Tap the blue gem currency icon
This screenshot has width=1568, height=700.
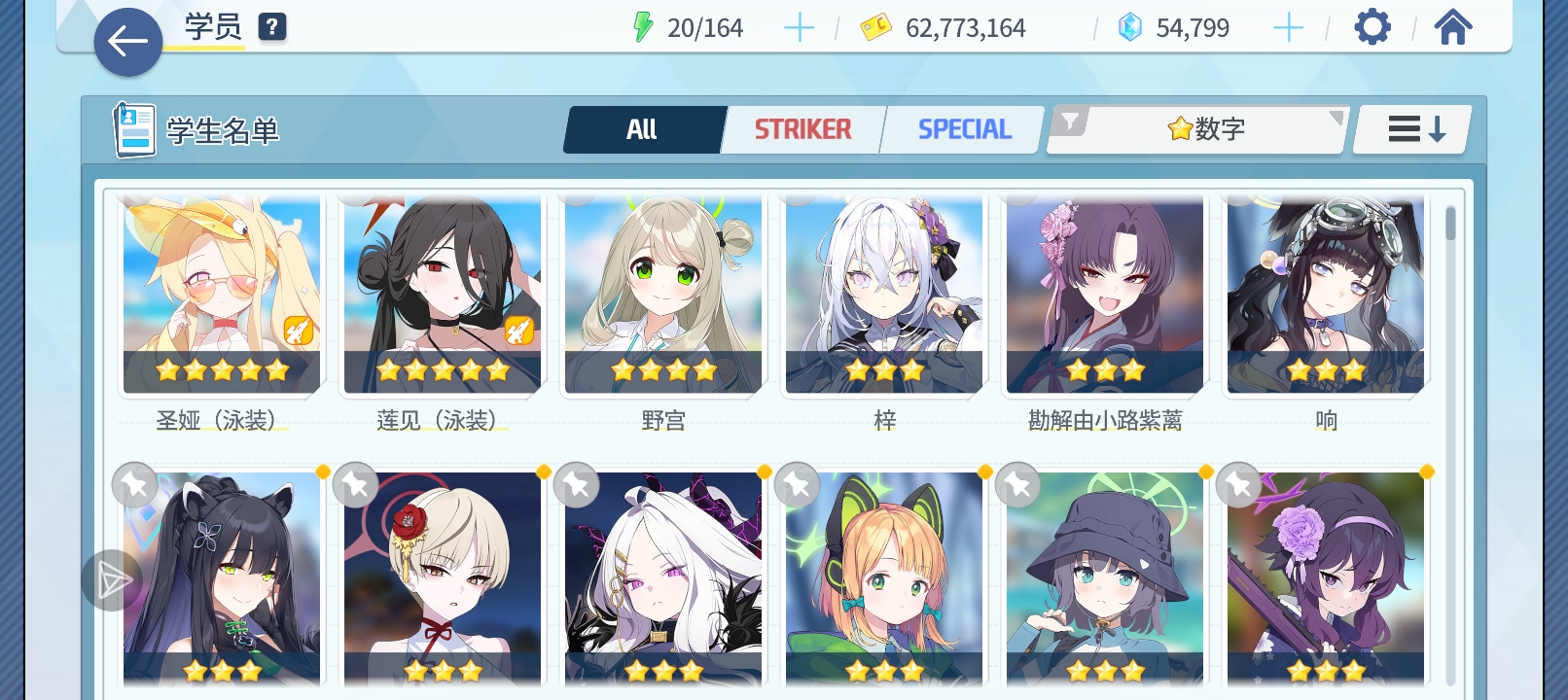point(1130,27)
